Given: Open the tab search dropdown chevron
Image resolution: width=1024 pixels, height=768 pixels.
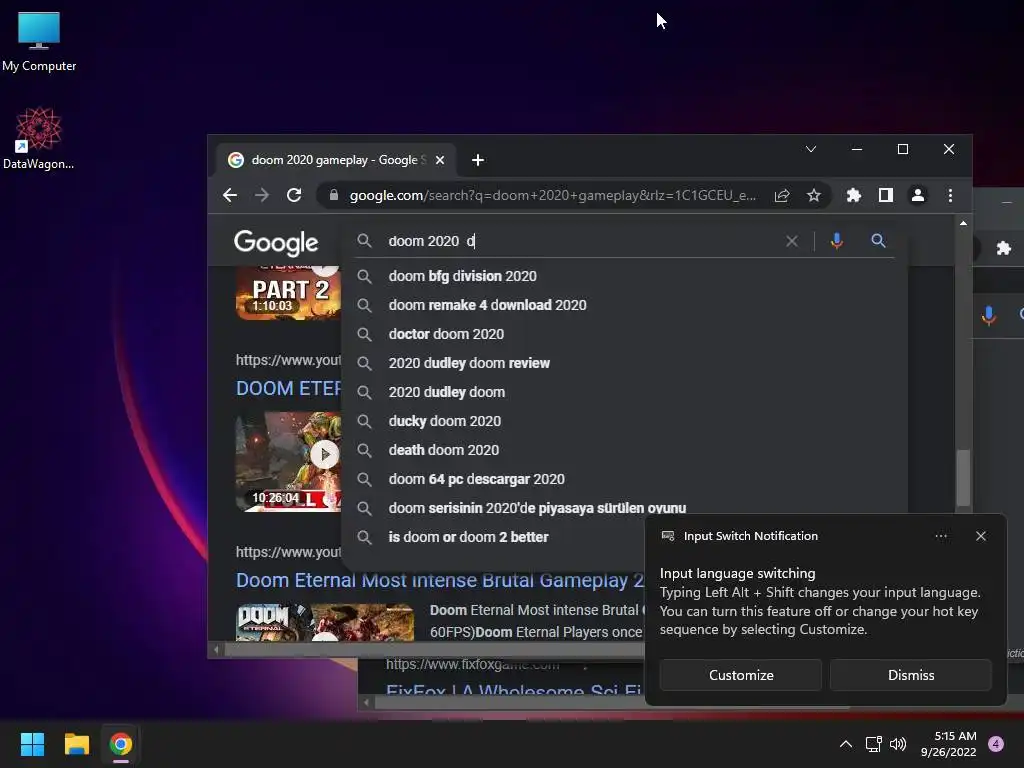Looking at the screenshot, I should pos(810,150).
